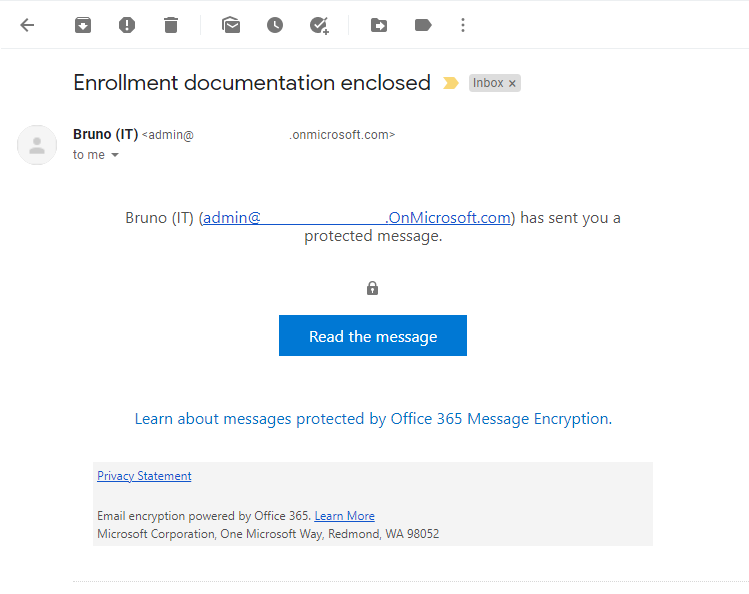This screenshot has width=749, height=594.
Task: Archive this email
Action: [83, 25]
